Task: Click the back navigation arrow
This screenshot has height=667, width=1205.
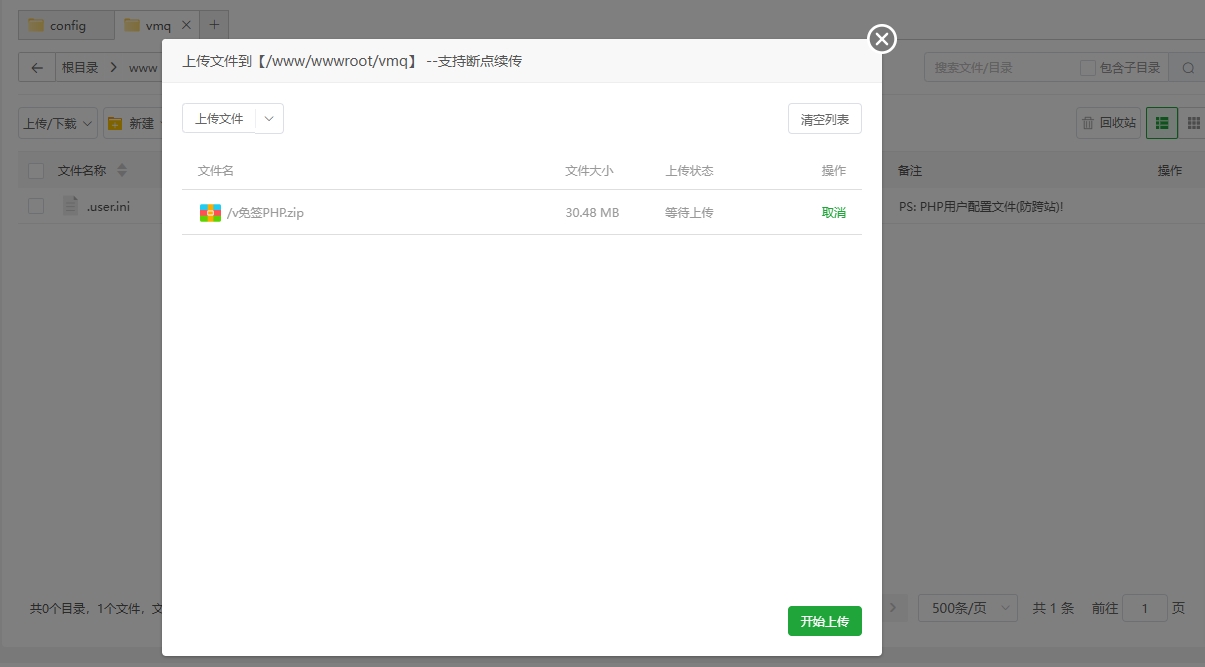Action: click(36, 66)
